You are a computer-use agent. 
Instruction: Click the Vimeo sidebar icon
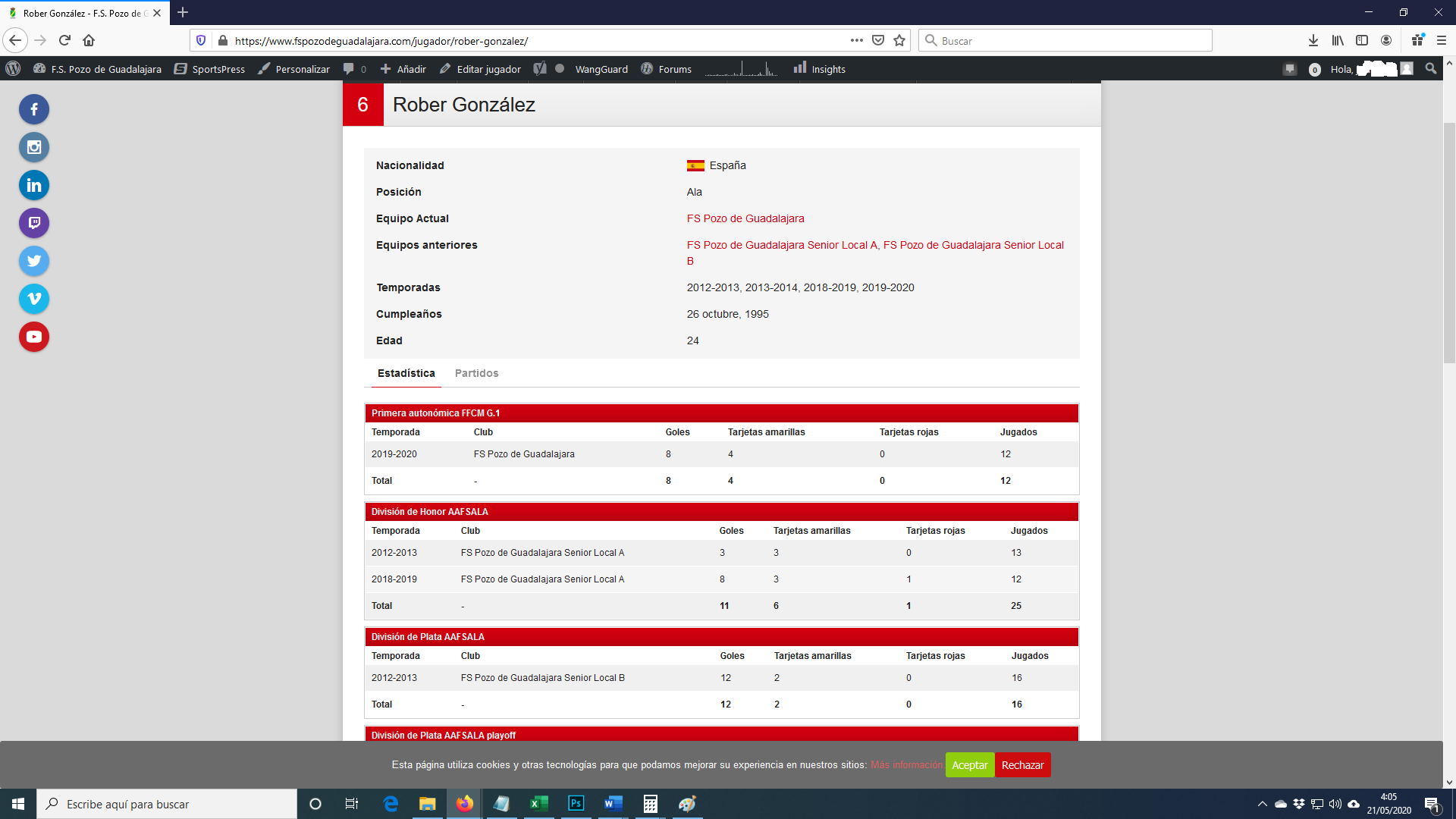34,299
